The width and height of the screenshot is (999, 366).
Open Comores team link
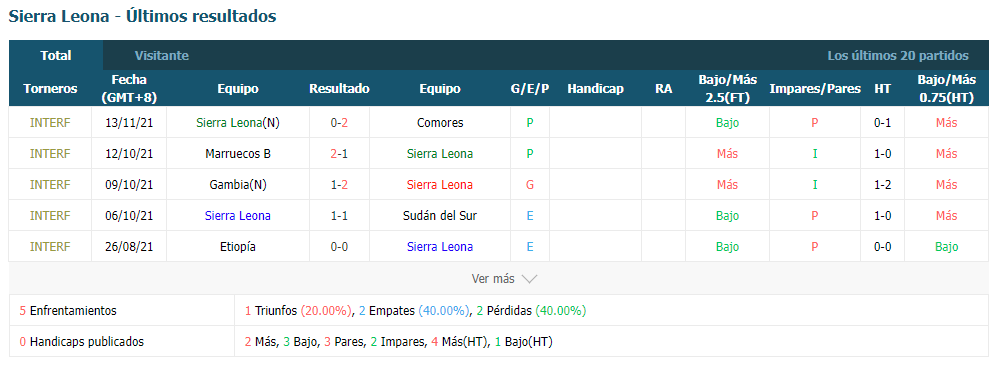click(440, 122)
